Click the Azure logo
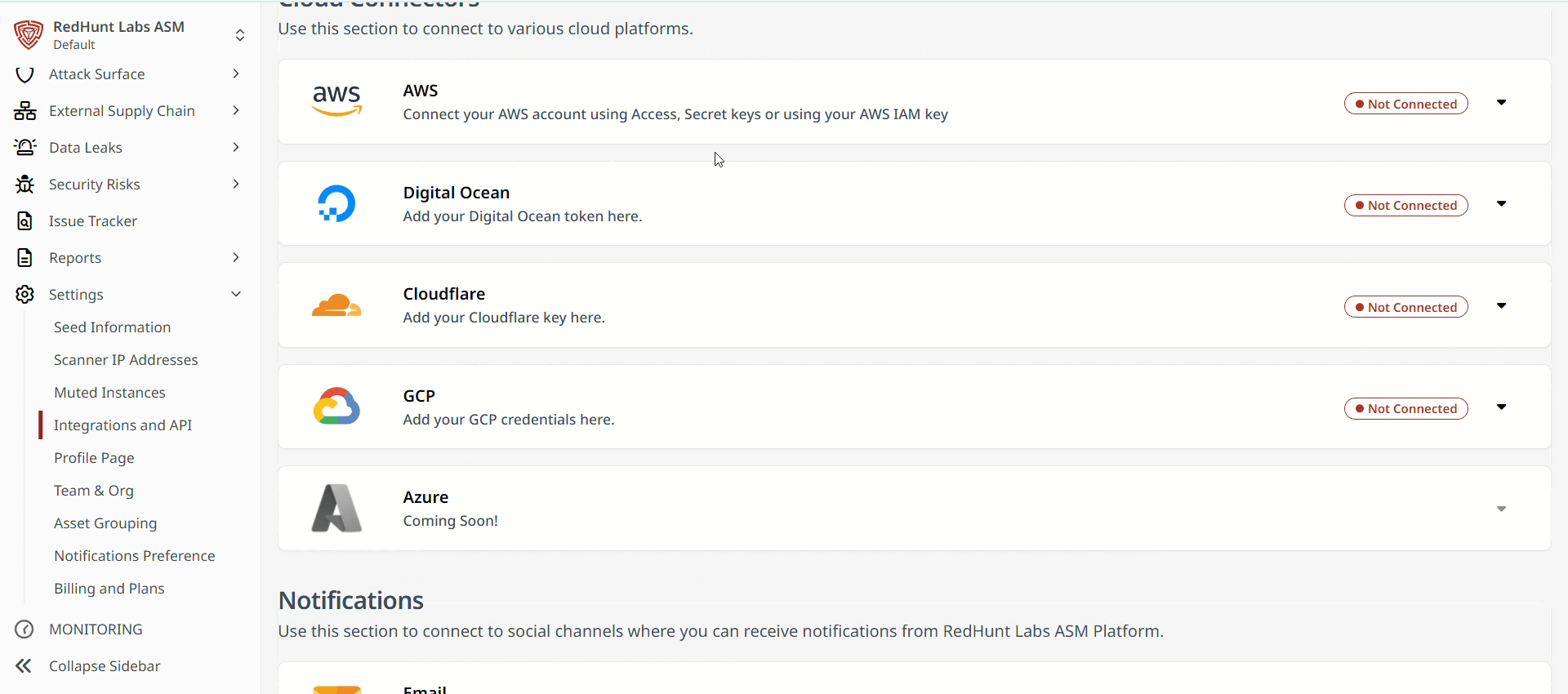Screen dimensions: 1568x694 pos(336,508)
